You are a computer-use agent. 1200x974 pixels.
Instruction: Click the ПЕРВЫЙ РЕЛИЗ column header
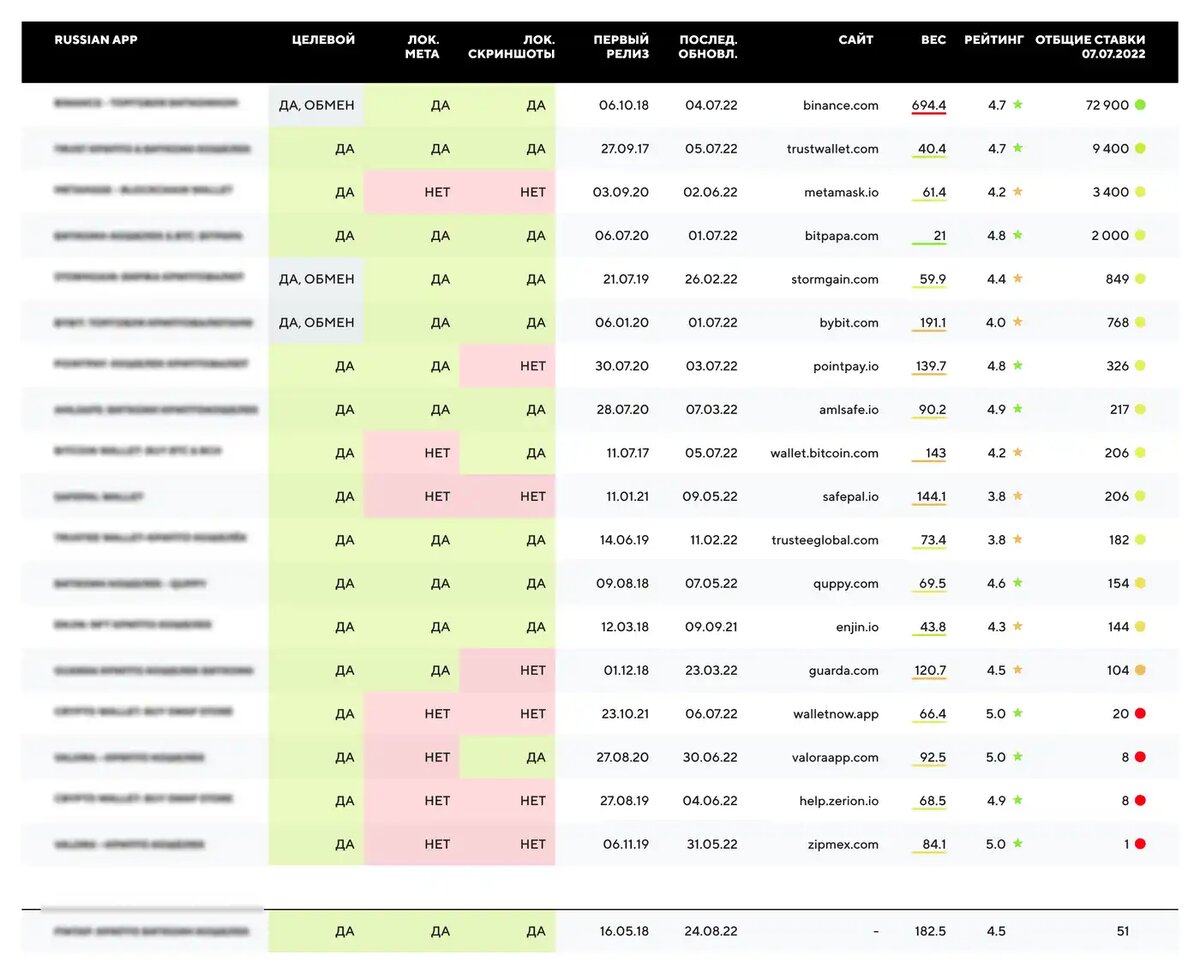[621, 47]
